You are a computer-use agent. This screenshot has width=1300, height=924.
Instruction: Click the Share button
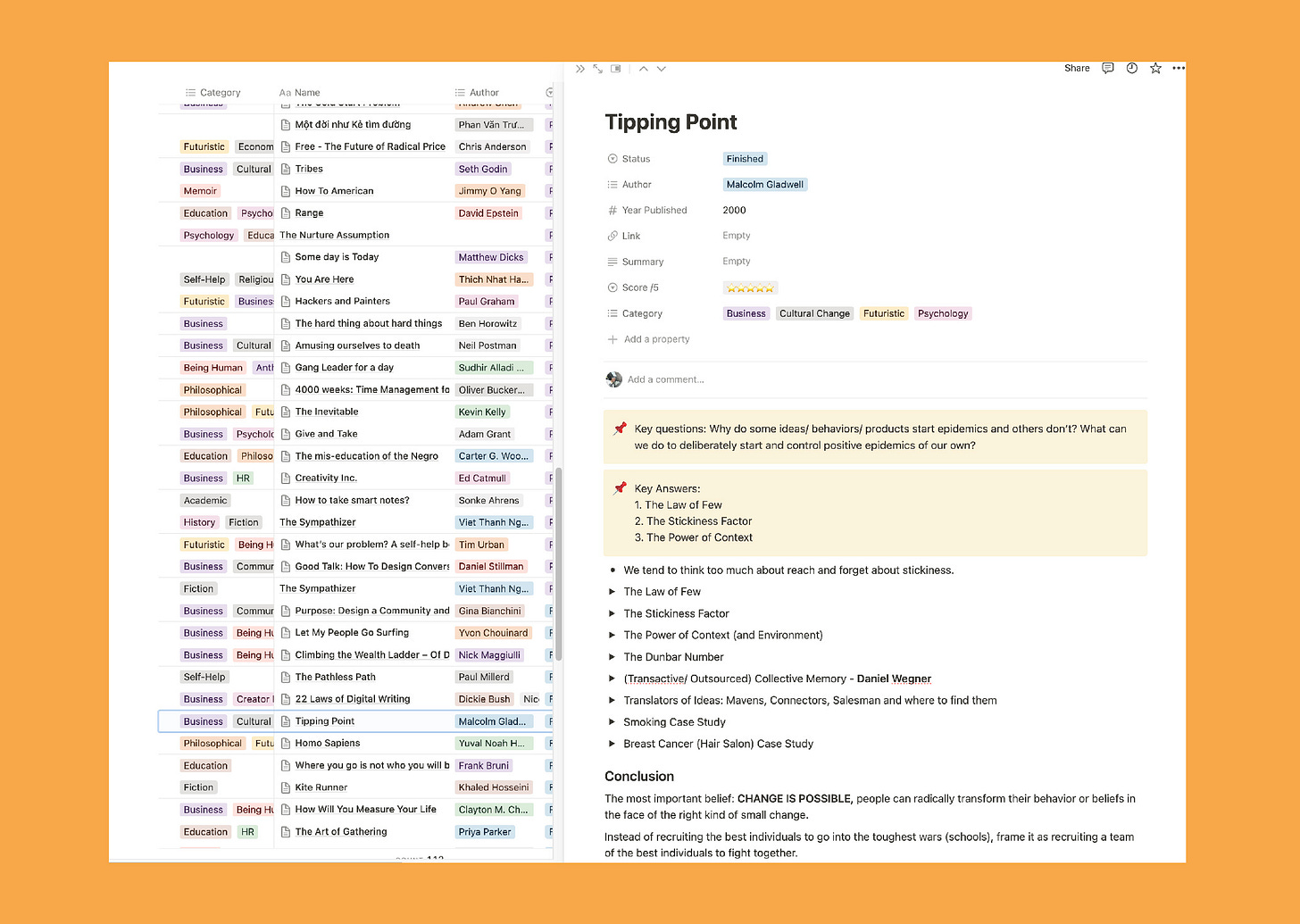[1077, 68]
